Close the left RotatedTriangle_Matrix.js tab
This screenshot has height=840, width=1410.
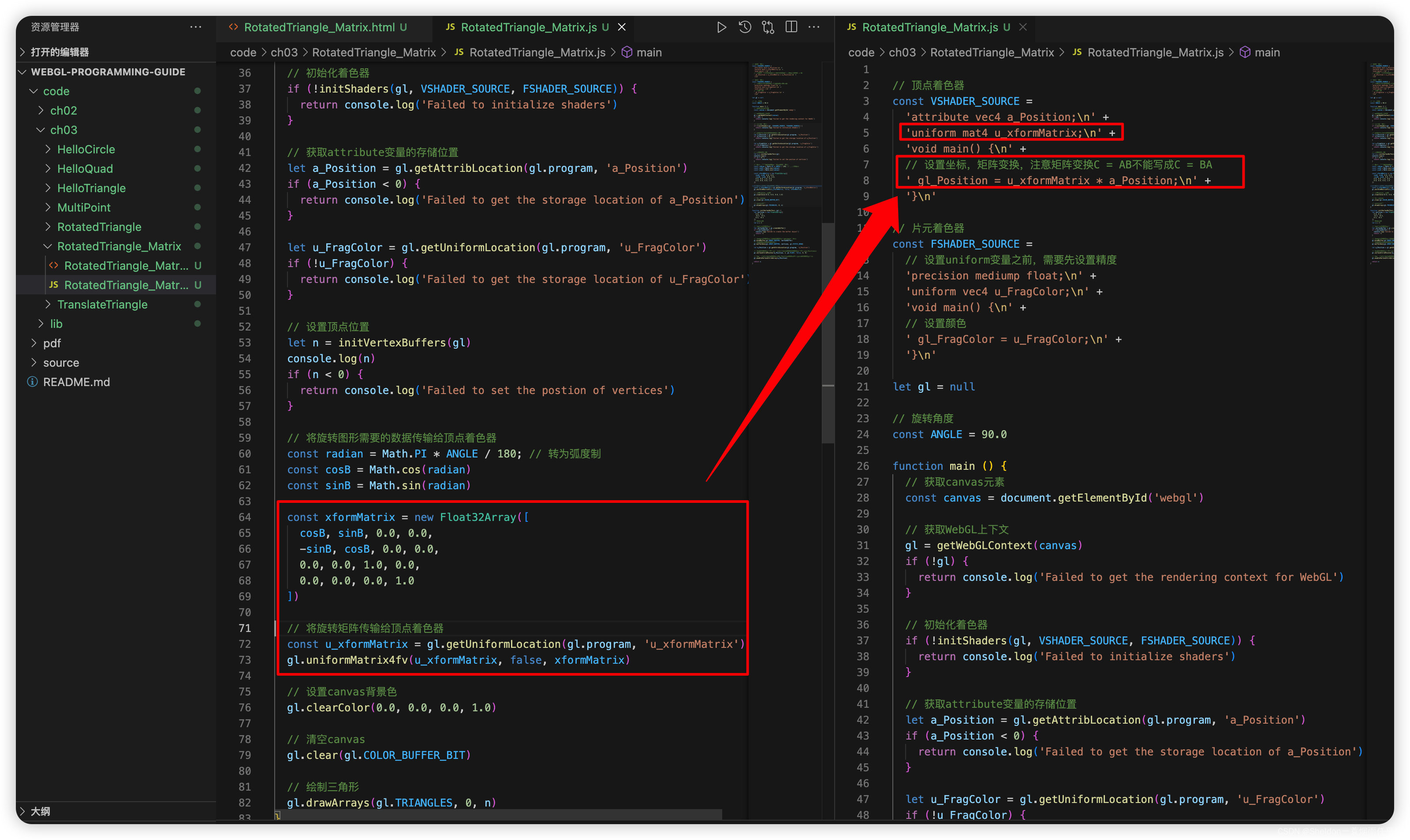tap(622, 27)
